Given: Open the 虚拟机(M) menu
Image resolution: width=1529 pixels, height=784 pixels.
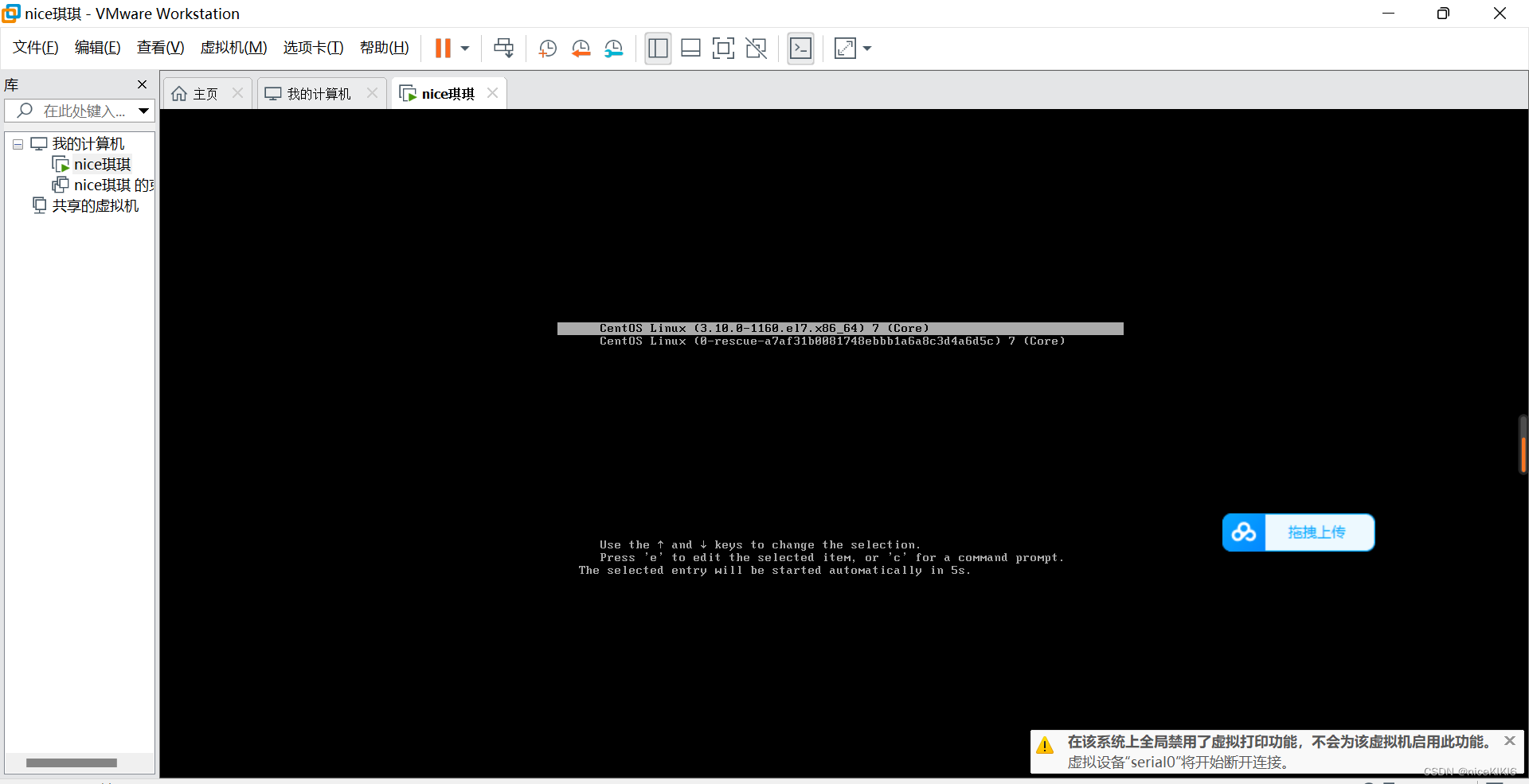Looking at the screenshot, I should click(233, 47).
